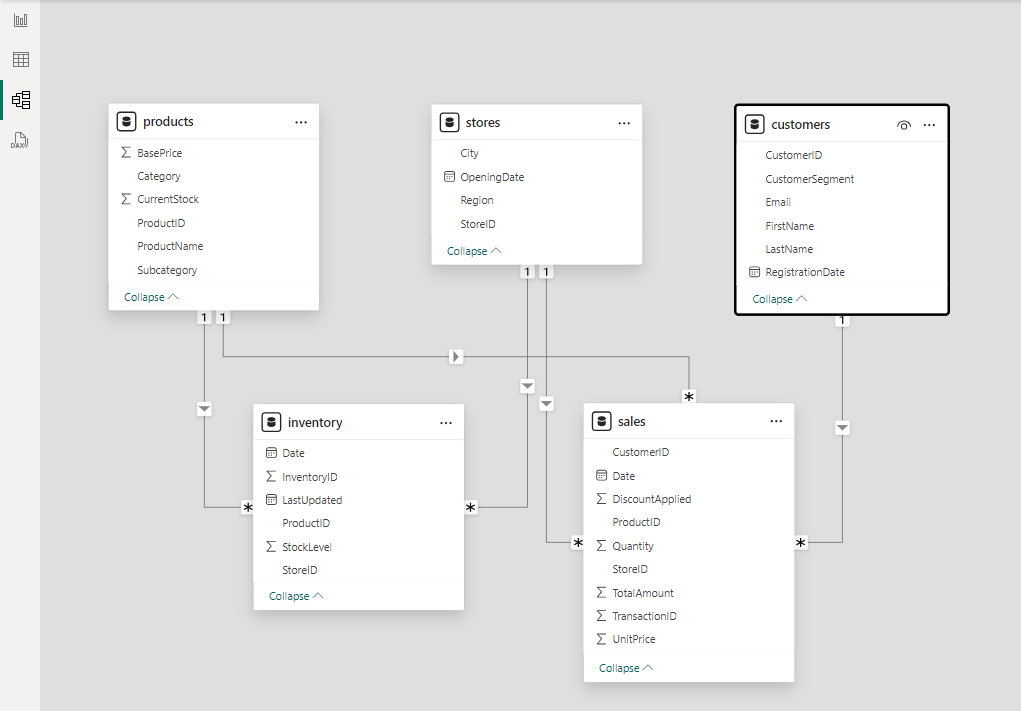Collapse the products table card
Viewport: 1021px width, 711px height.
tap(151, 297)
